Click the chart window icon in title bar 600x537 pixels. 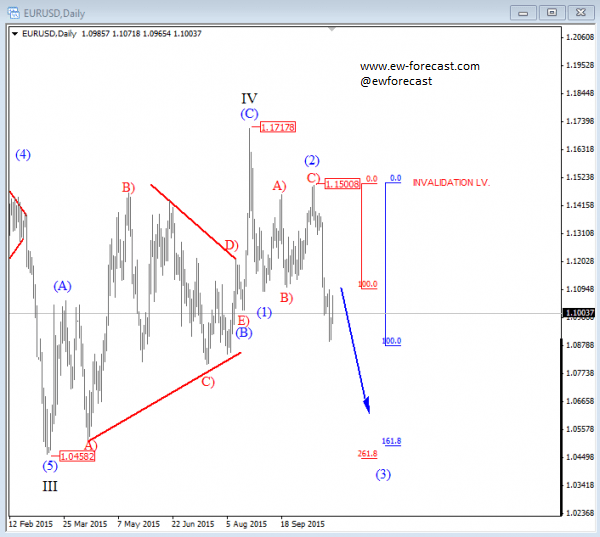(x=12, y=12)
